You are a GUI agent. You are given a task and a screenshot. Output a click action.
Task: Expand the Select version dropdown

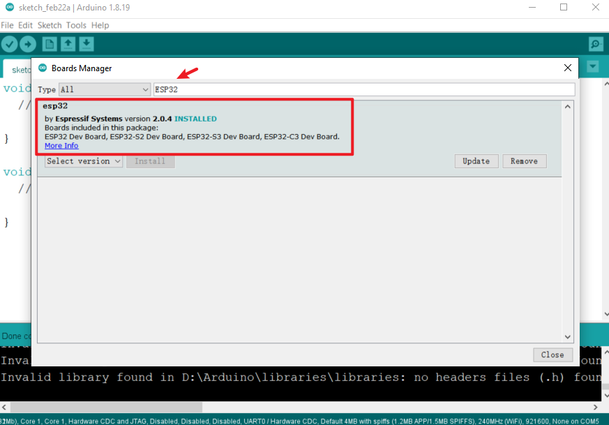(x=84, y=161)
